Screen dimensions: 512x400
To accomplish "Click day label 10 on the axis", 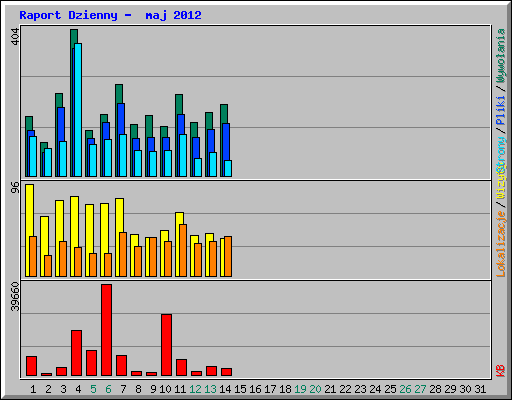I will coord(165,389).
